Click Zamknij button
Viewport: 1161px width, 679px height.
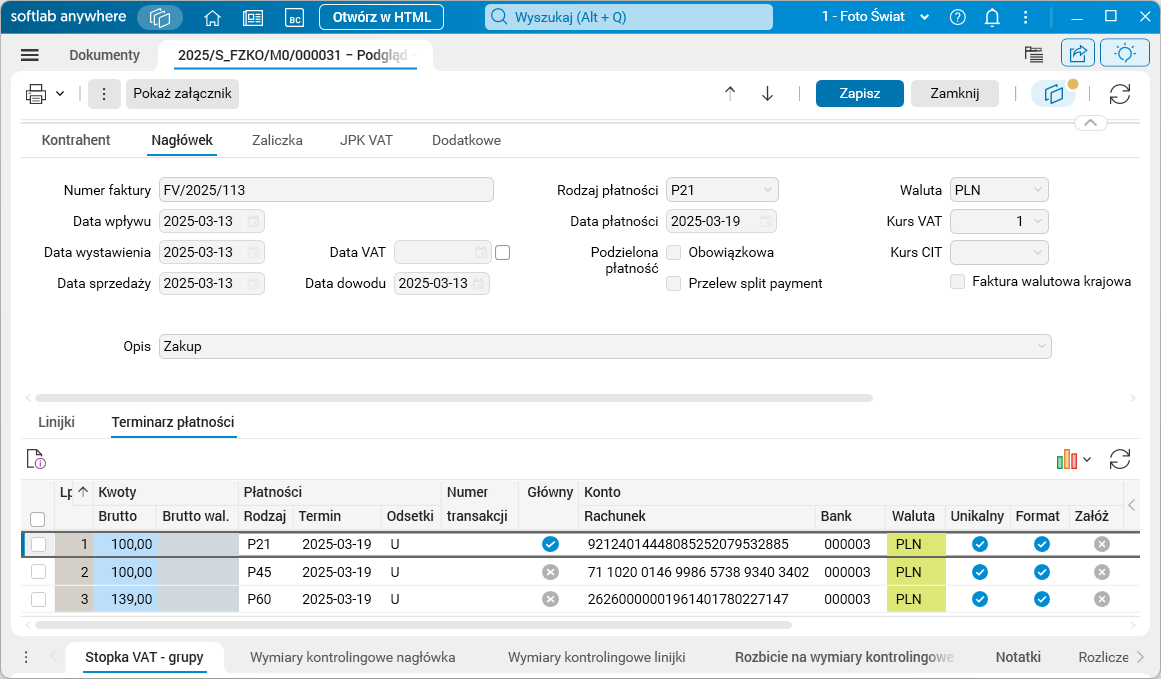coord(954,93)
